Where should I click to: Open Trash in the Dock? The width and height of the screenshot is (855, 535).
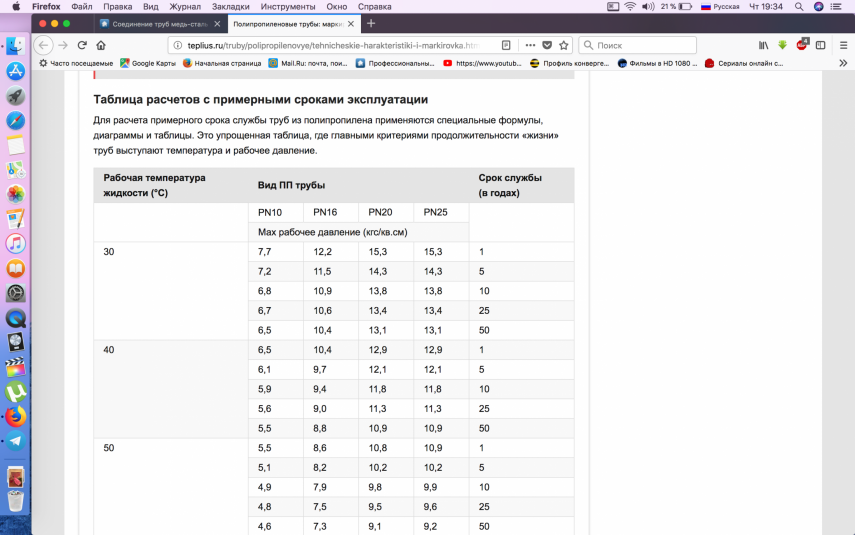[16, 501]
